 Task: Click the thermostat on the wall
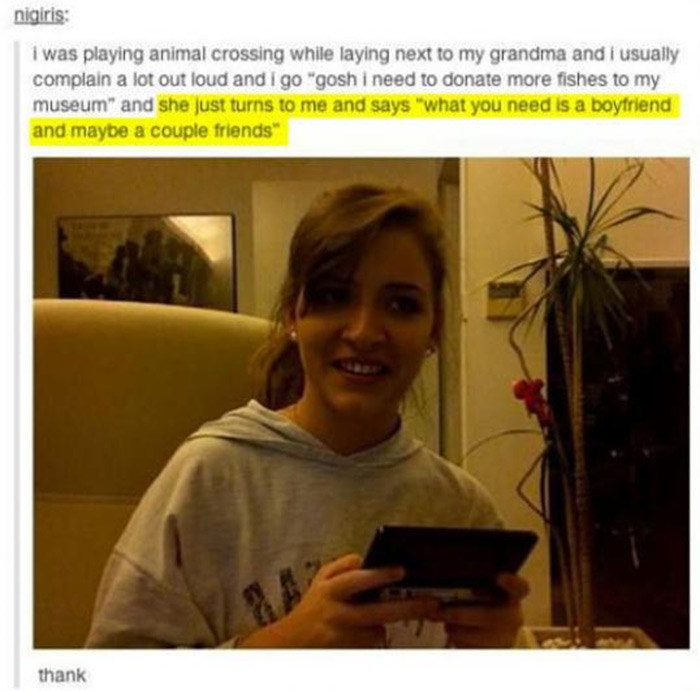pos(506,298)
